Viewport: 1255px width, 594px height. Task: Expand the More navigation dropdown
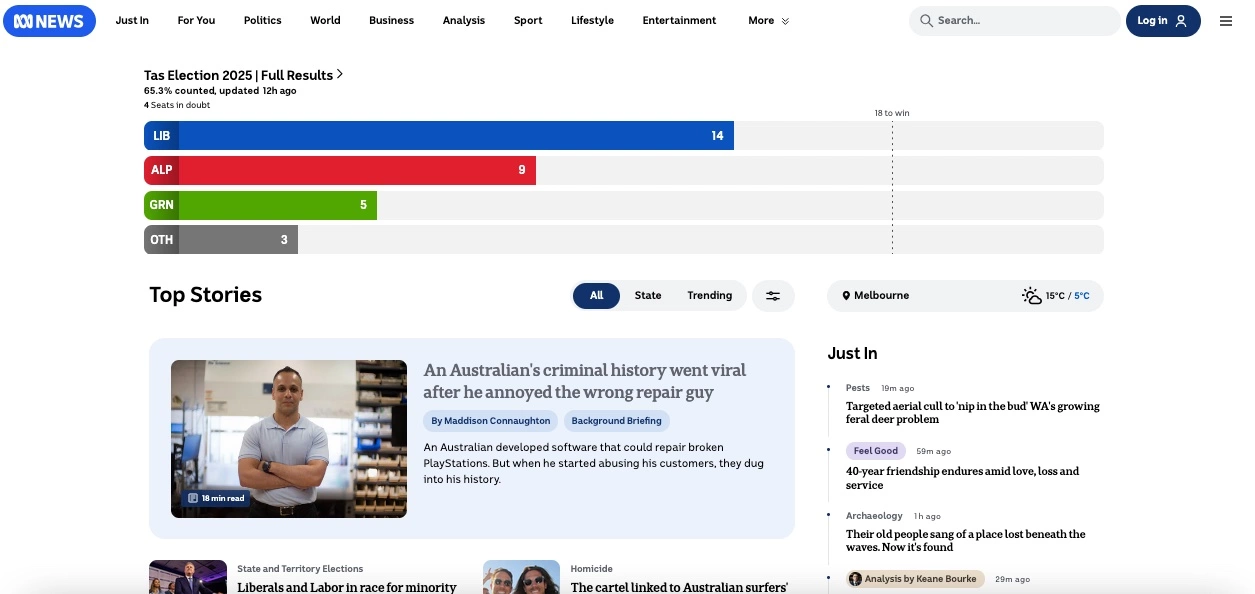coord(768,21)
